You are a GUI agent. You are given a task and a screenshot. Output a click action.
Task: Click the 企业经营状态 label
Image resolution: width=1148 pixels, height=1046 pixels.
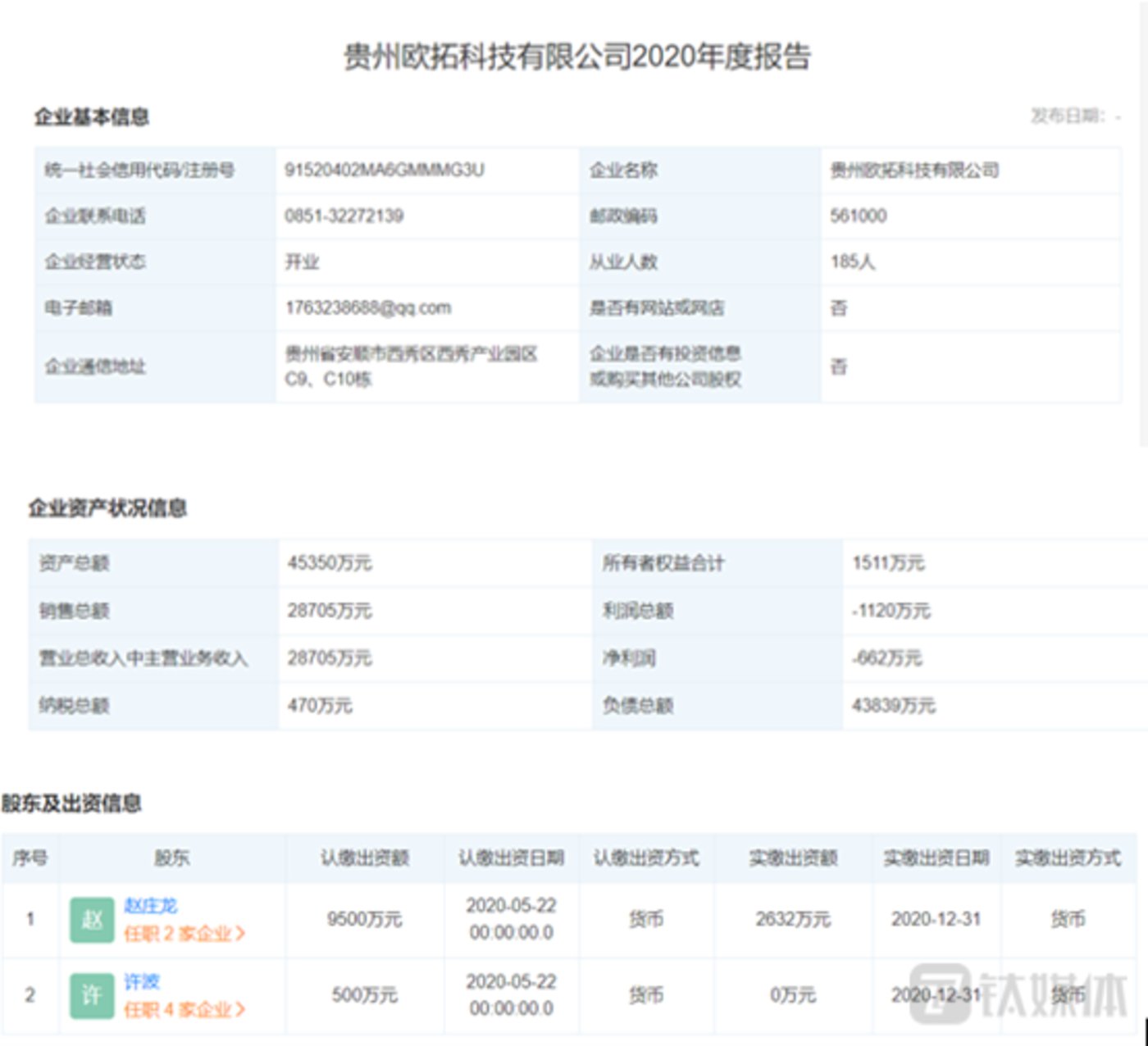[x=95, y=261]
